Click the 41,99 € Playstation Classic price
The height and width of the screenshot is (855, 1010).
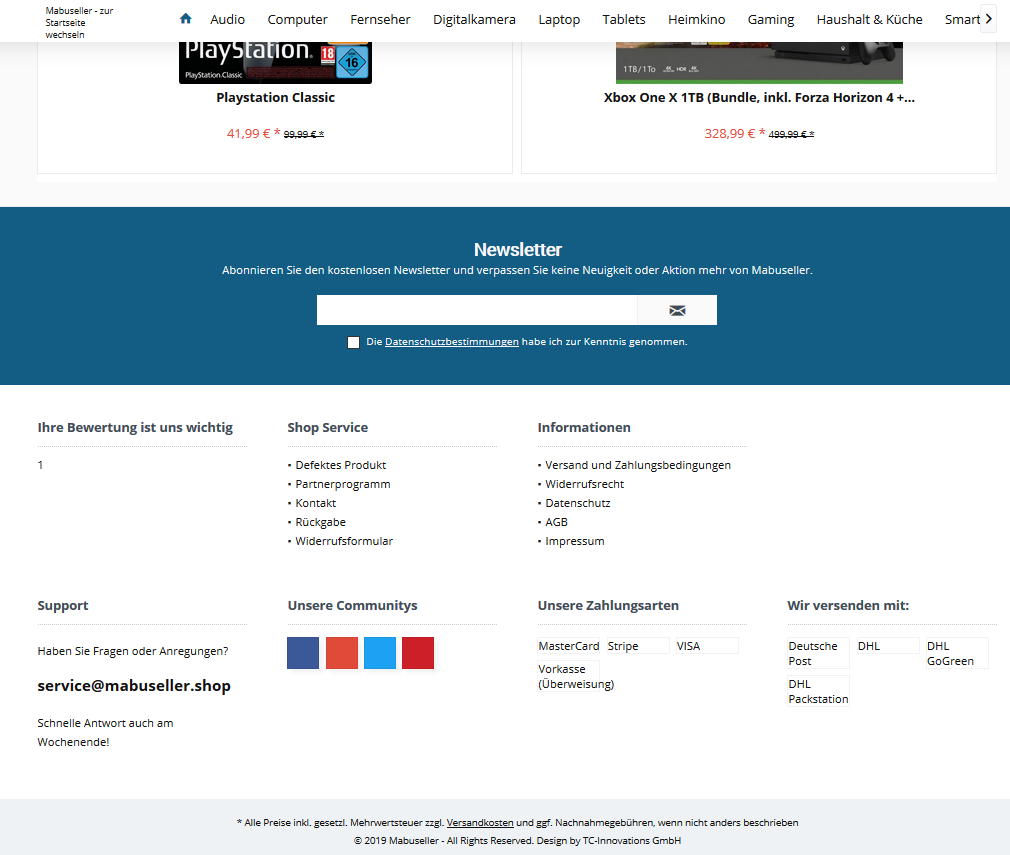(x=253, y=133)
